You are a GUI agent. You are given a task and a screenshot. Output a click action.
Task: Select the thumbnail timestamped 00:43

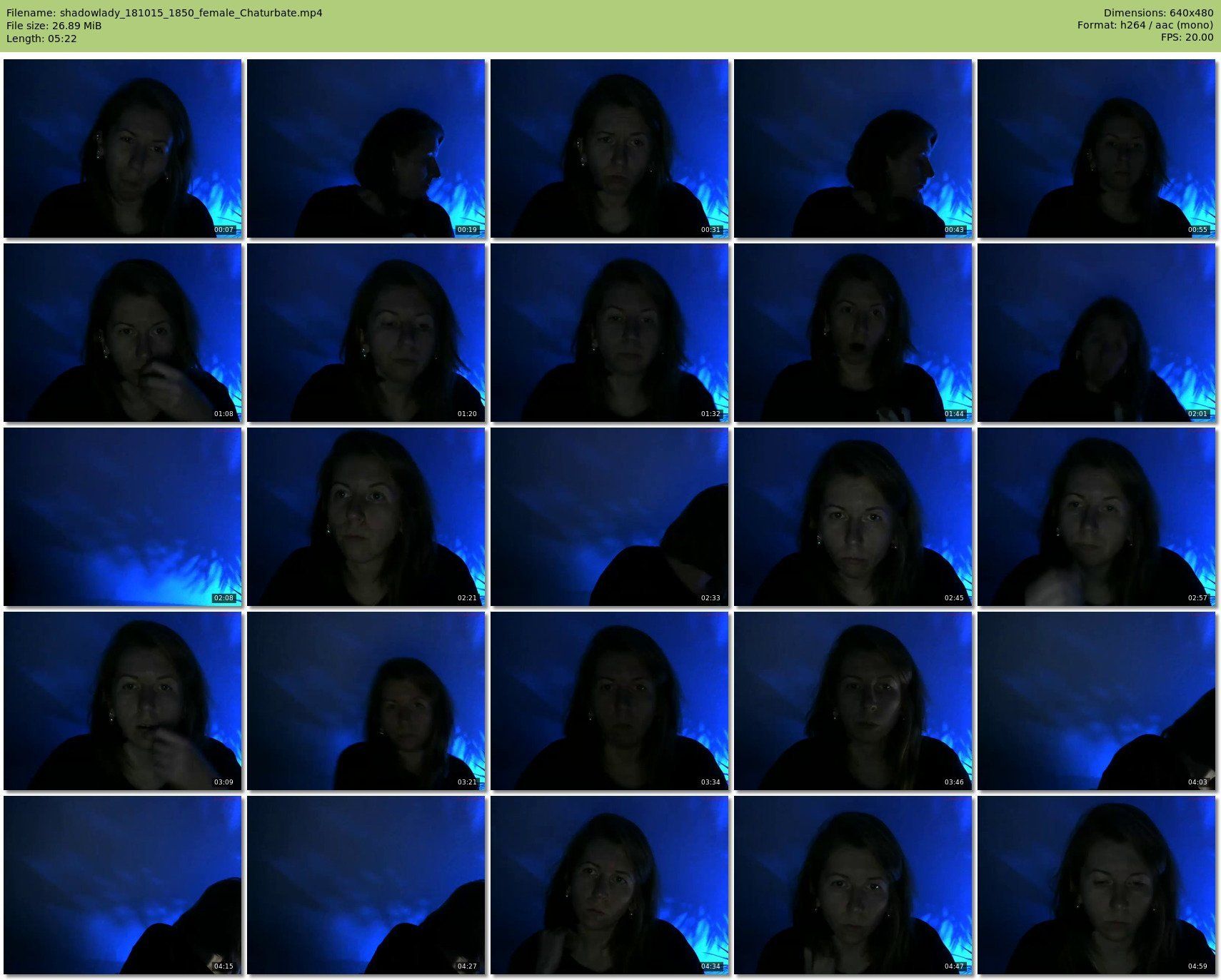click(853, 148)
